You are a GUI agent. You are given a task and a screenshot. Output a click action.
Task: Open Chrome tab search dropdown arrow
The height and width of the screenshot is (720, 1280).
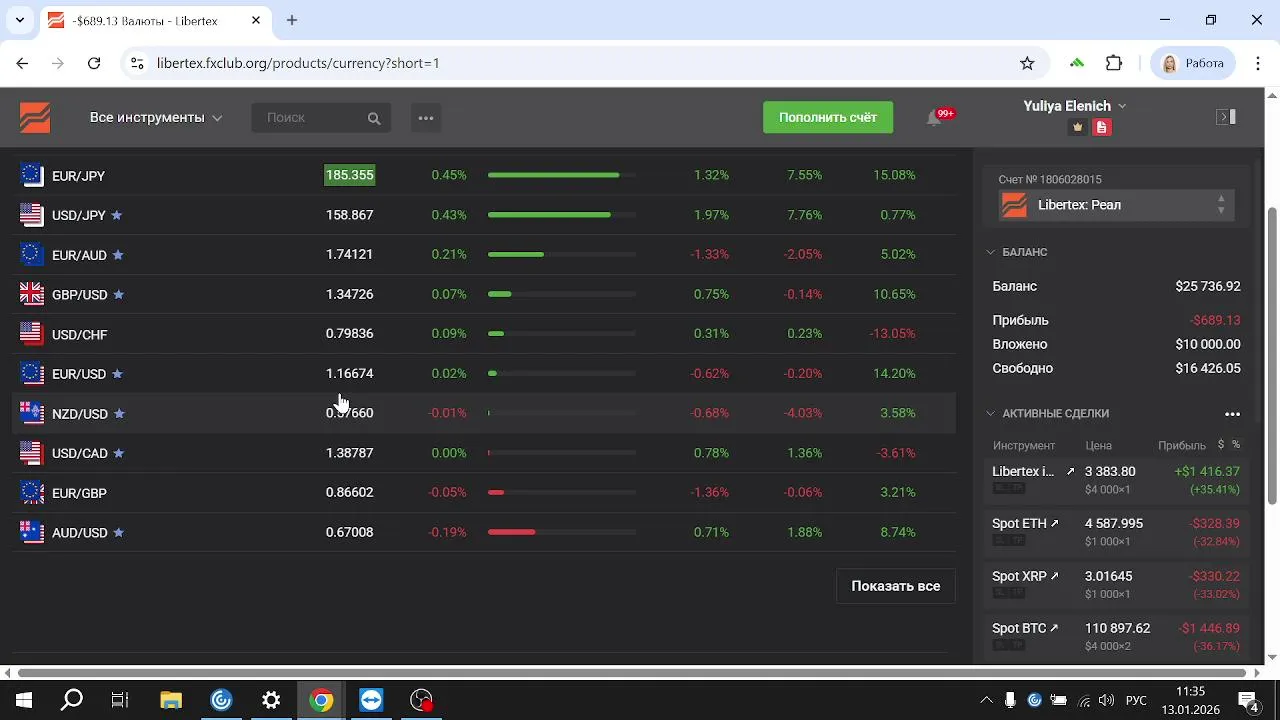tap(19, 20)
